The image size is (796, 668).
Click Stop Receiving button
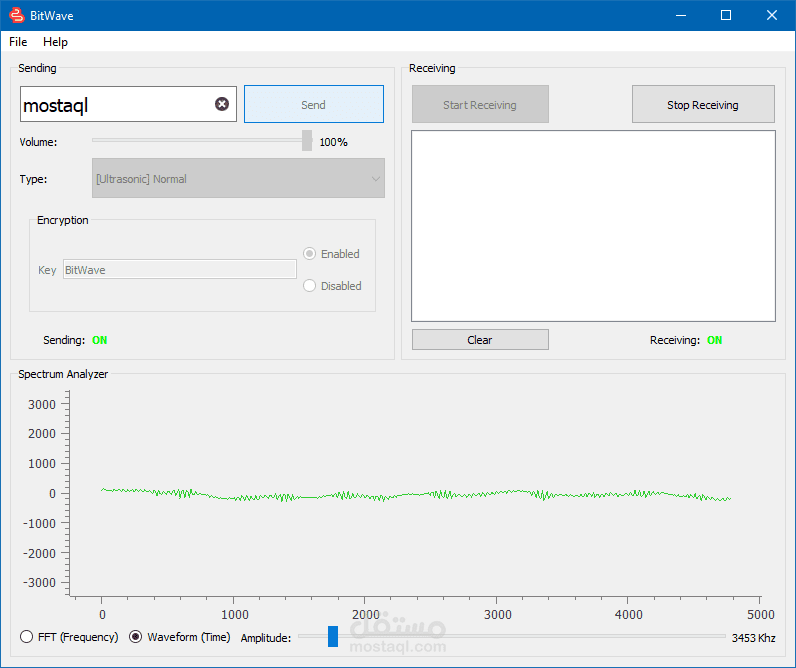pyautogui.click(x=703, y=104)
